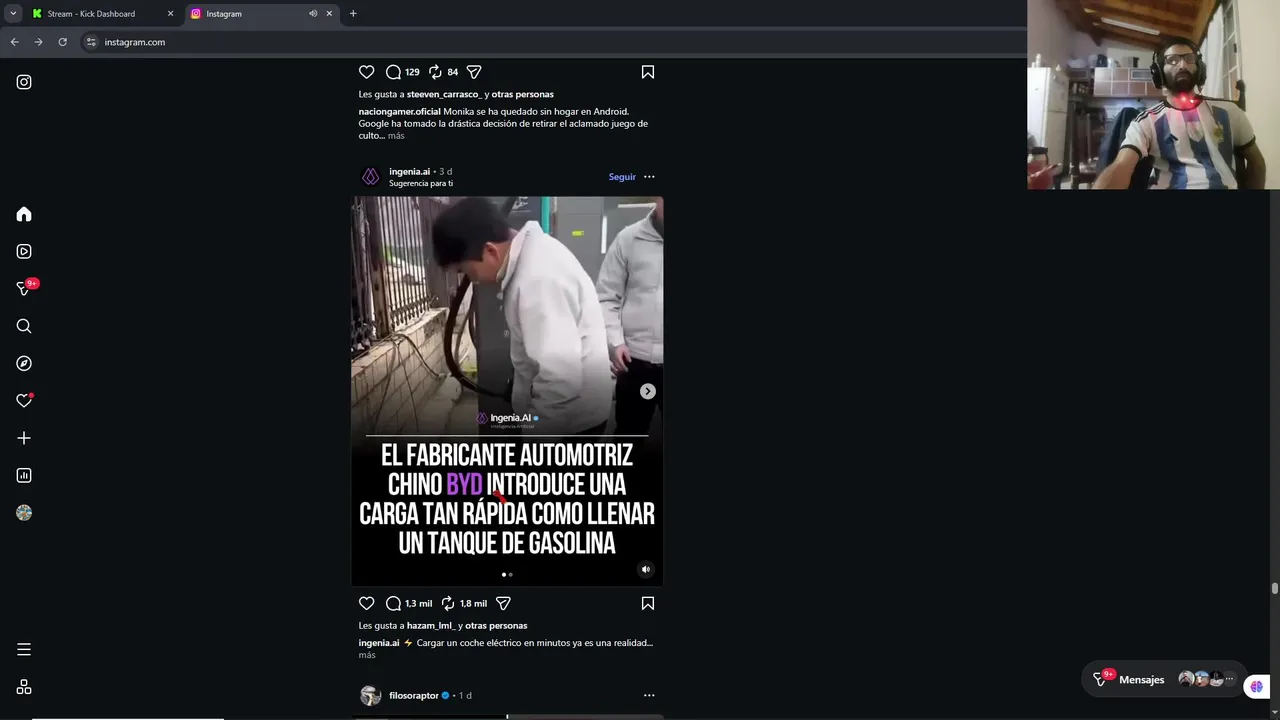Open more options for filosoraptor post

pyautogui.click(x=649, y=695)
